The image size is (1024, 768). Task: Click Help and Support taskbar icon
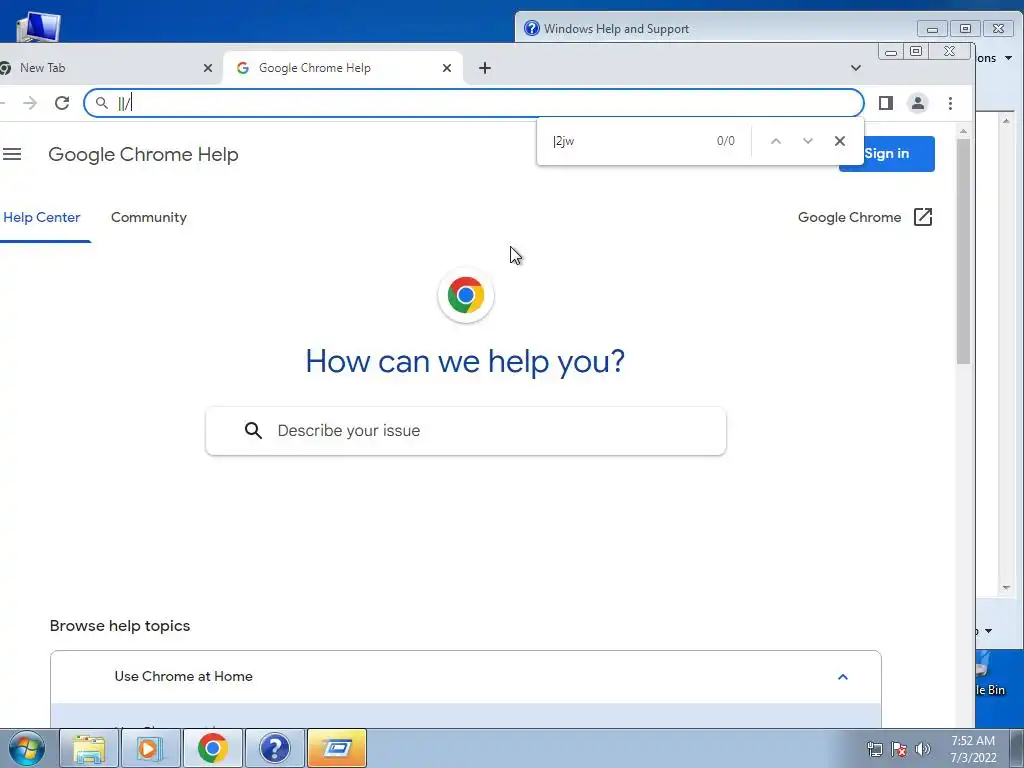[274, 748]
